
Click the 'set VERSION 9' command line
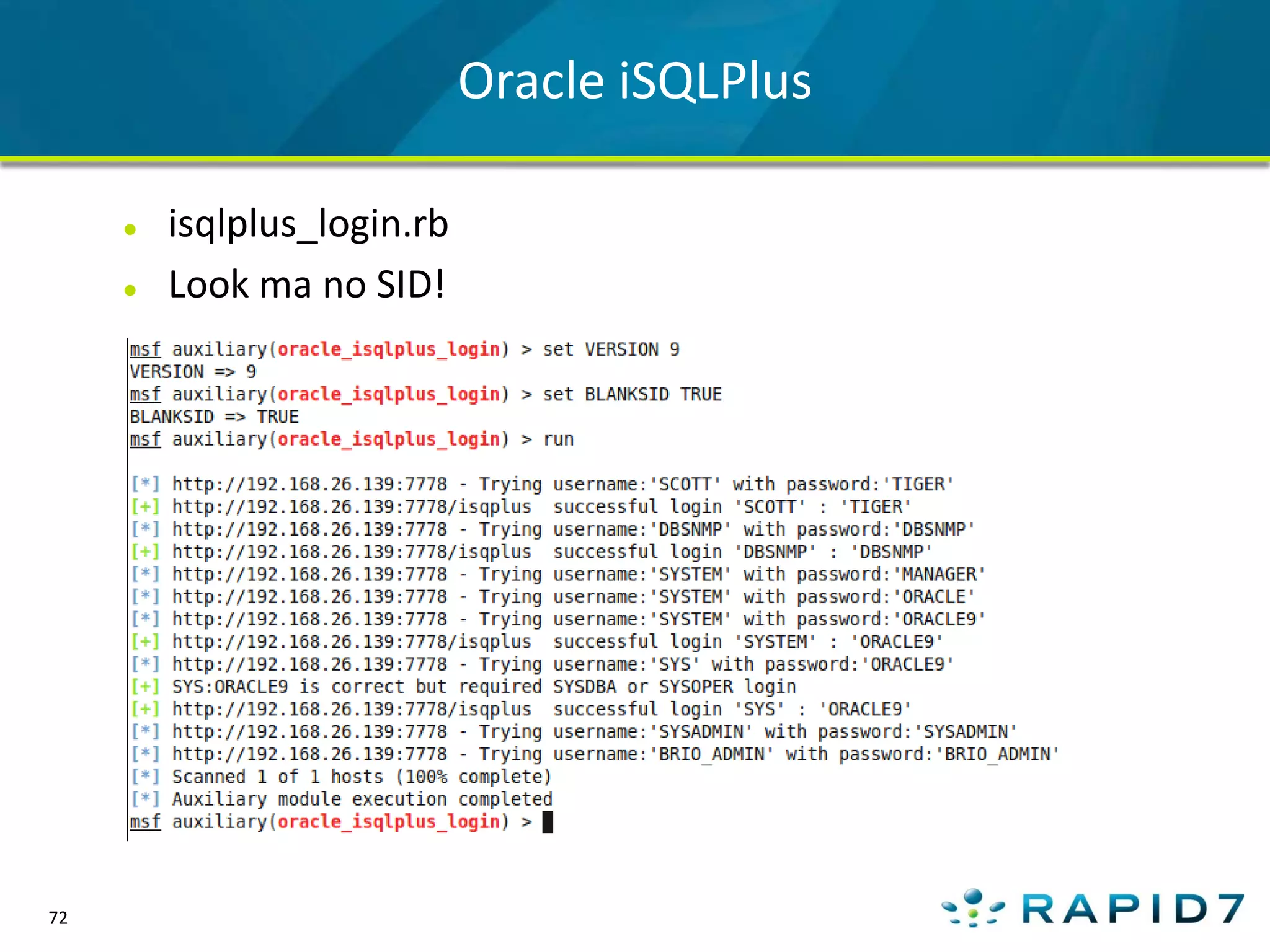tap(404, 350)
